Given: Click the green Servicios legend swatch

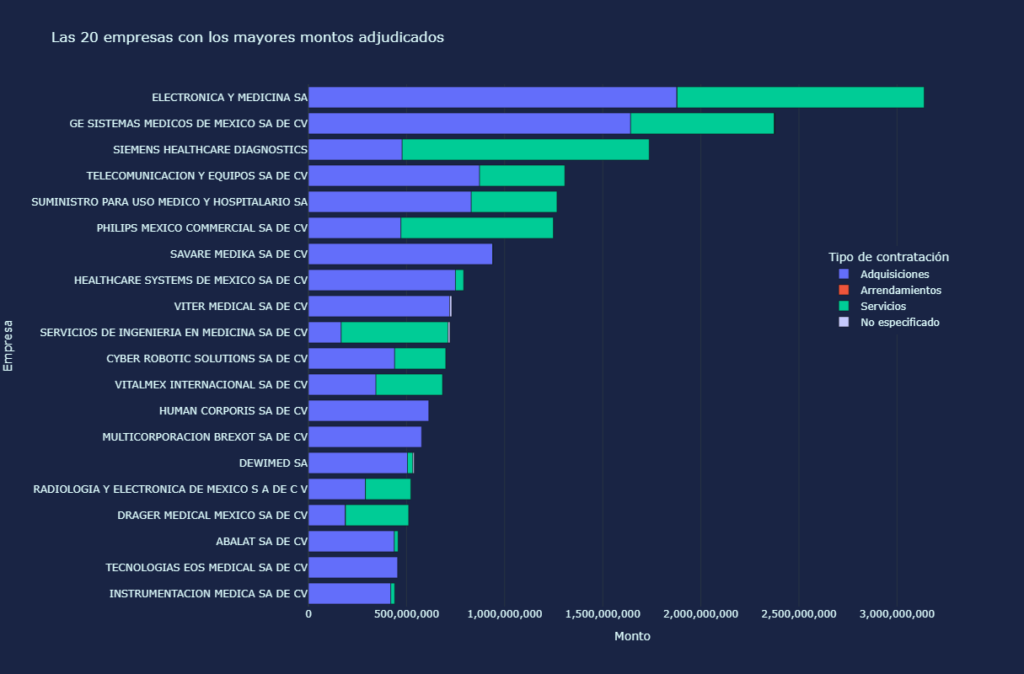Looking at the screenshot, I should pos(844,306).
